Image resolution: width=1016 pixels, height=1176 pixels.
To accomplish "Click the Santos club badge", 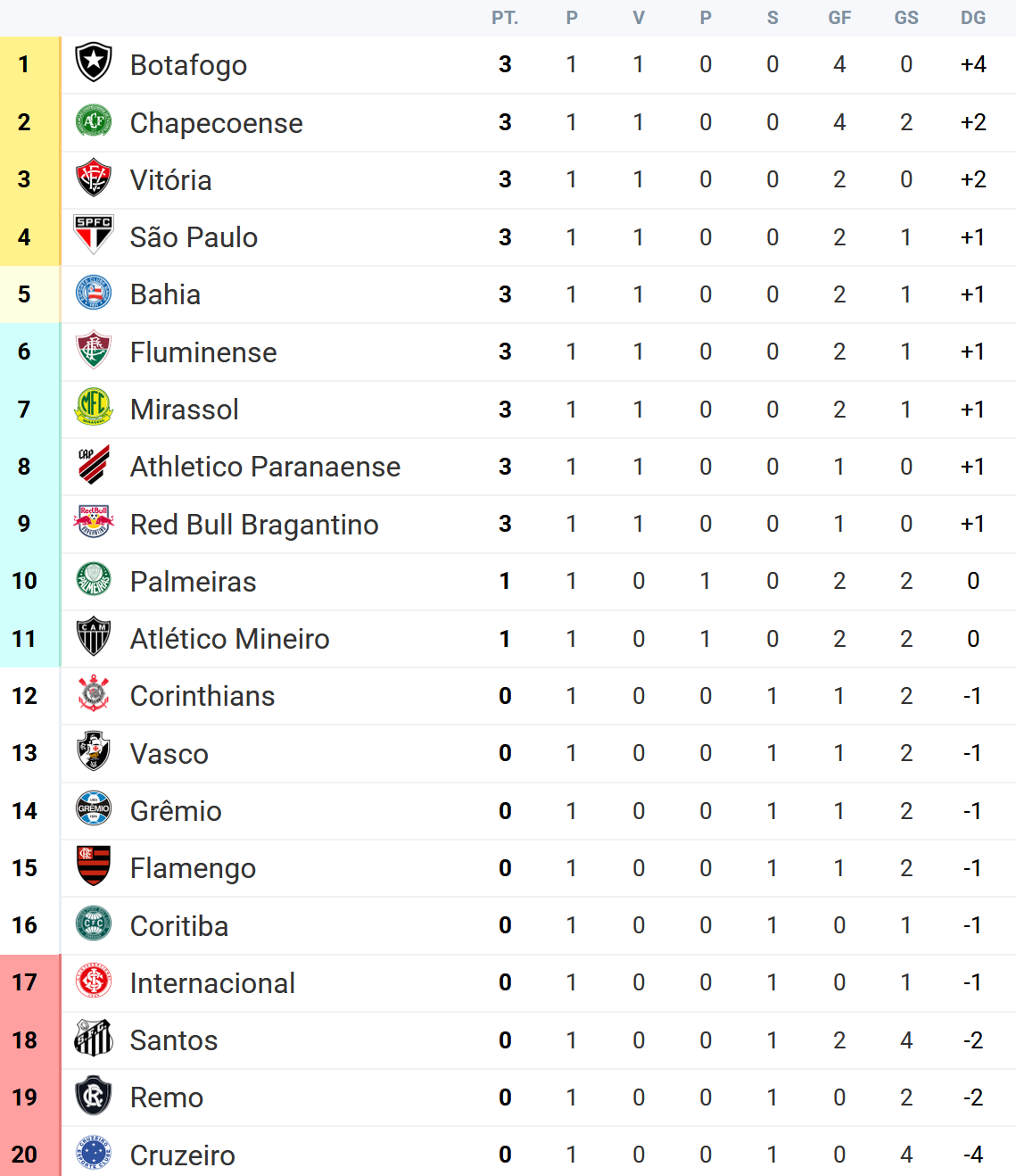I will point(94,1039).
